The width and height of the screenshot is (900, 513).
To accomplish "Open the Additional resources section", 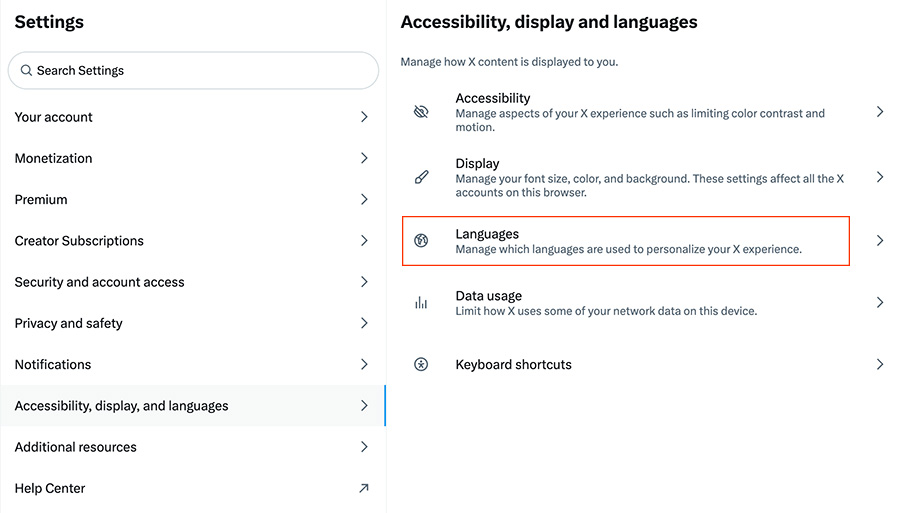I will [x=193, y=447].
